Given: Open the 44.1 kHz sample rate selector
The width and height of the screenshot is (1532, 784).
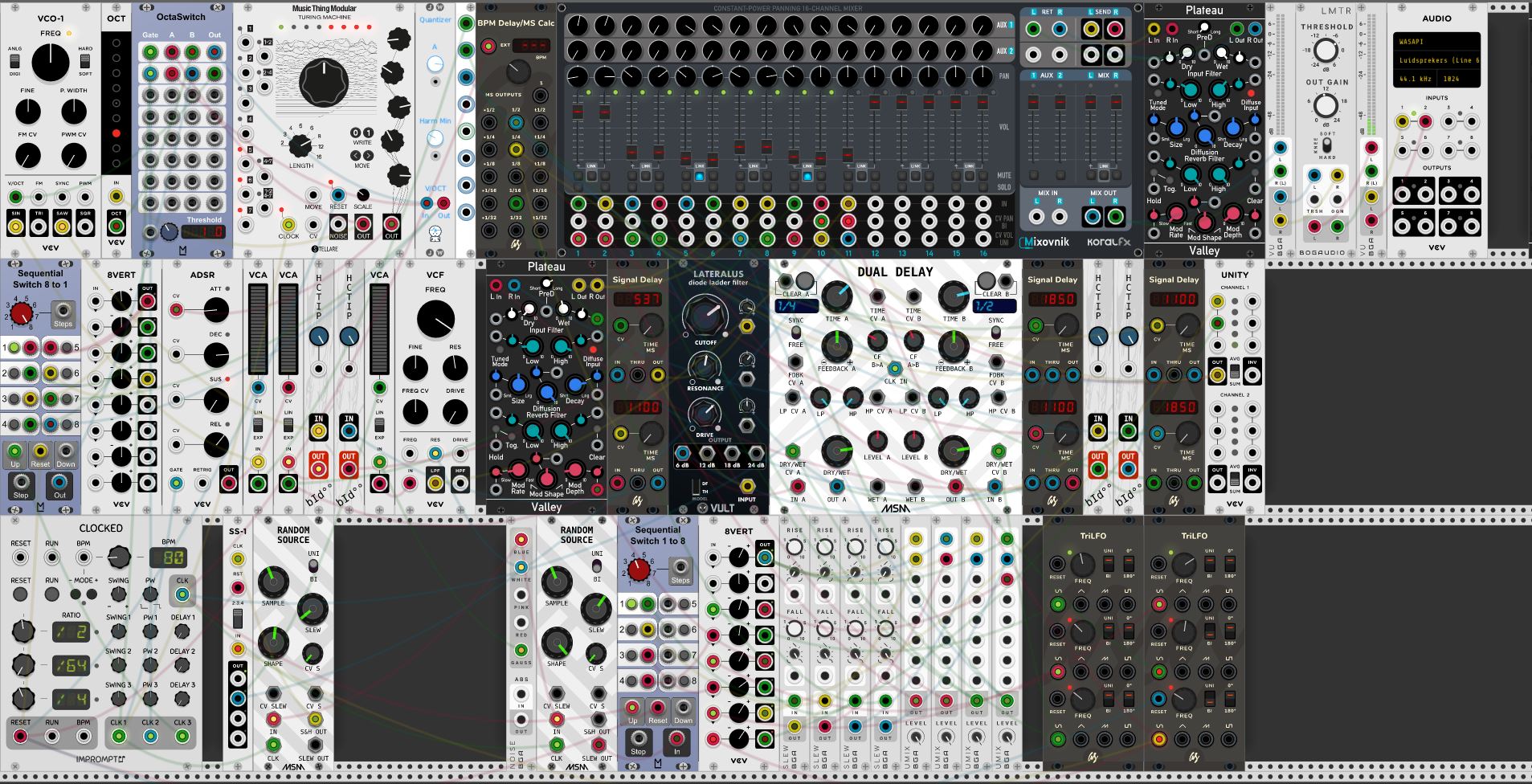Looking at the screenshot, I should tap(1414, 79).
